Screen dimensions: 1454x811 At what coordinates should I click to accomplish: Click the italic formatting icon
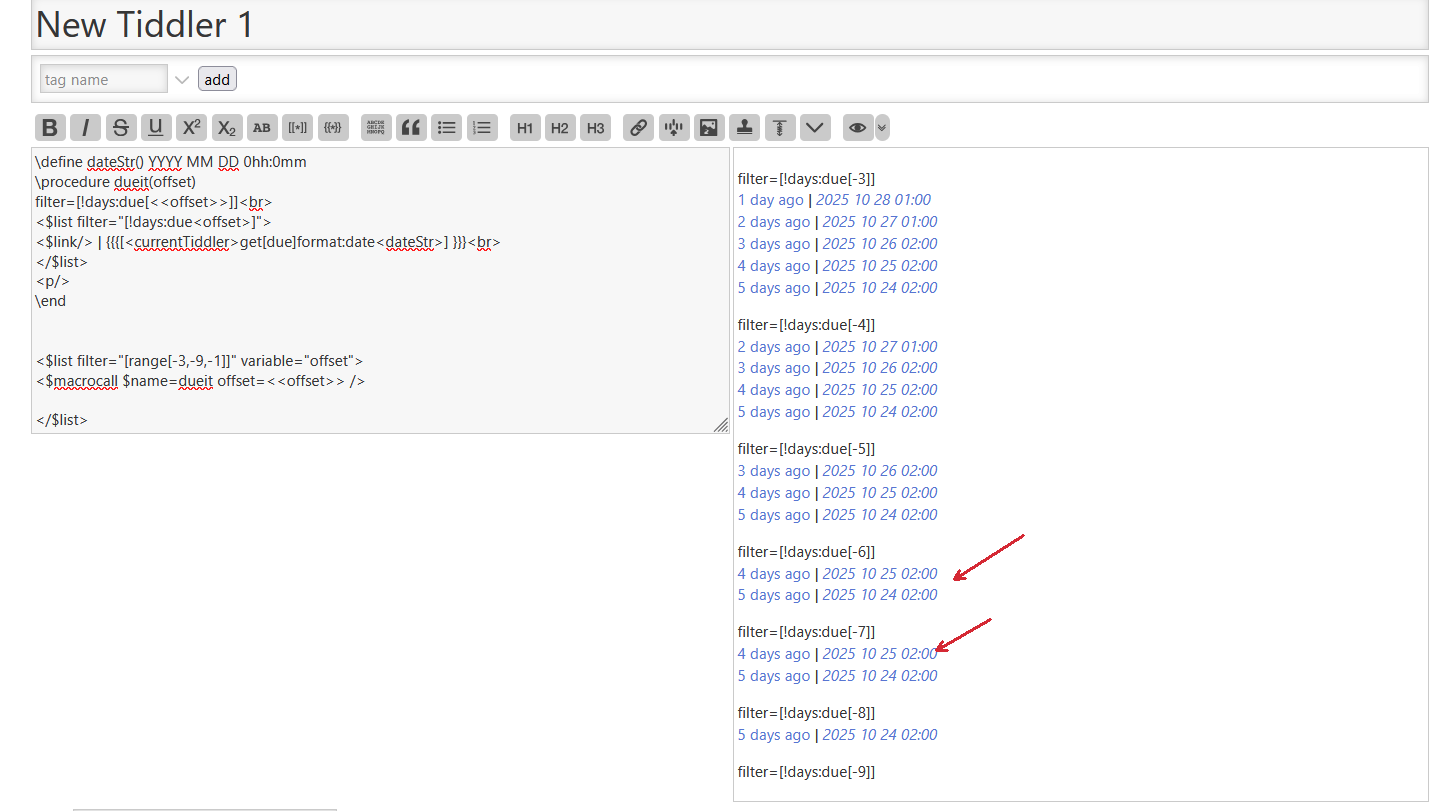pyautogui.click(x=85, y=128)
